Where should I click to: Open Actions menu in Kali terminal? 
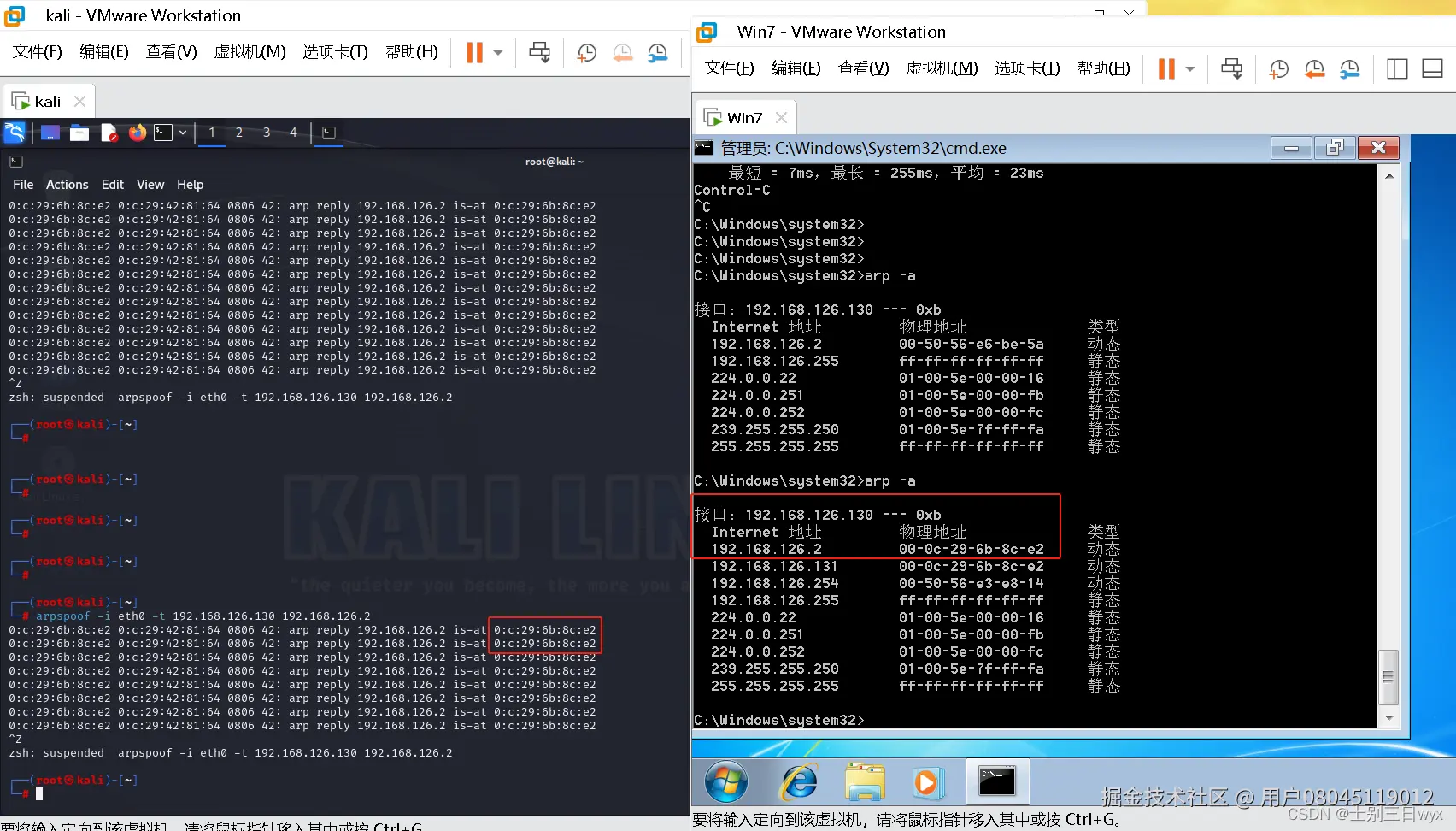[67, 185]
